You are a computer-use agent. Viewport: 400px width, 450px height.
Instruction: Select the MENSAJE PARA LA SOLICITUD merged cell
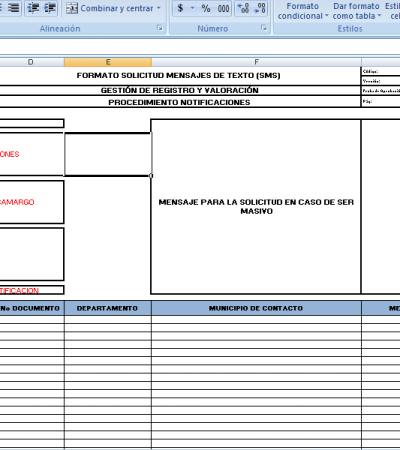click(256, 206)
